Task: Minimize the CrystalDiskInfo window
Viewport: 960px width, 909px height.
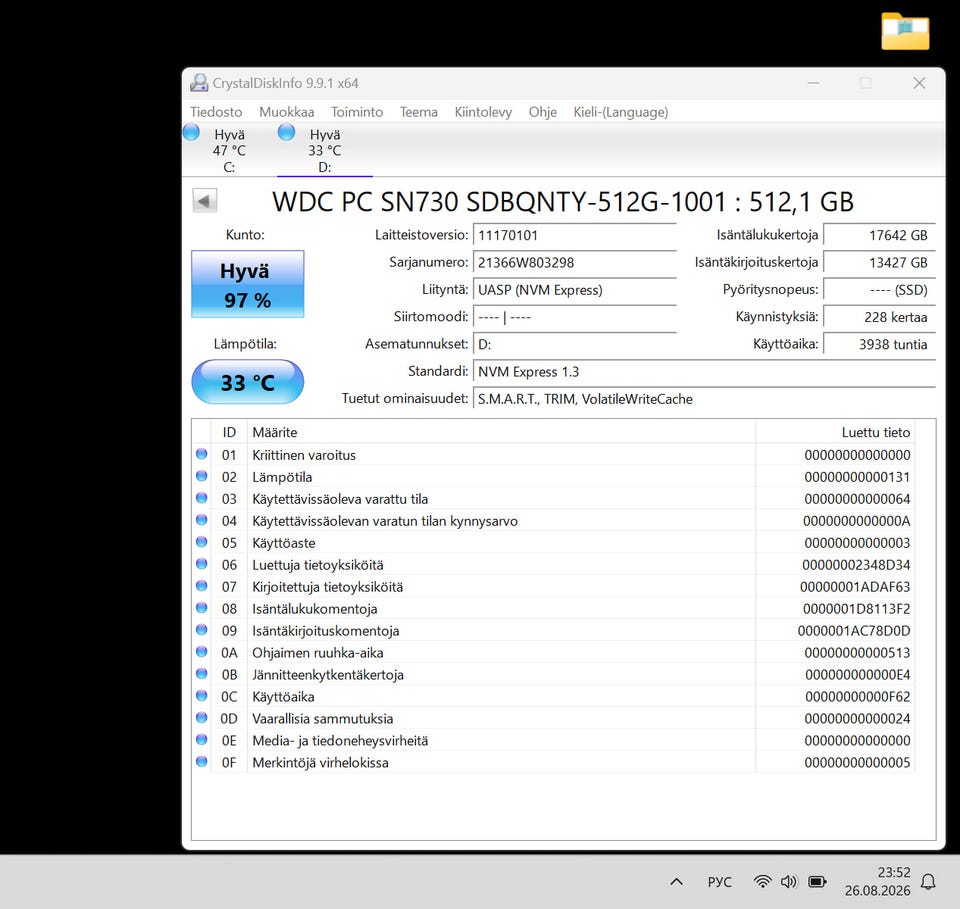Action: (813, 83)
